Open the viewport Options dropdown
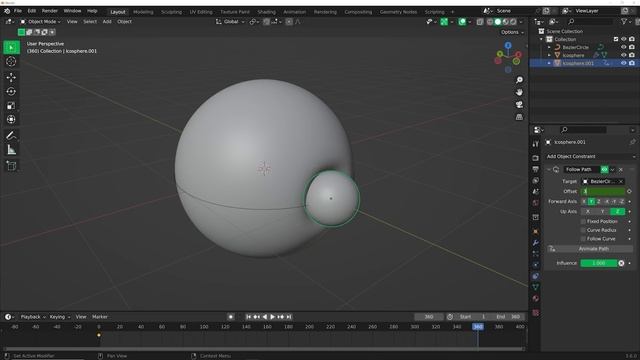This screenshot has height=360, width=640. 512,32
